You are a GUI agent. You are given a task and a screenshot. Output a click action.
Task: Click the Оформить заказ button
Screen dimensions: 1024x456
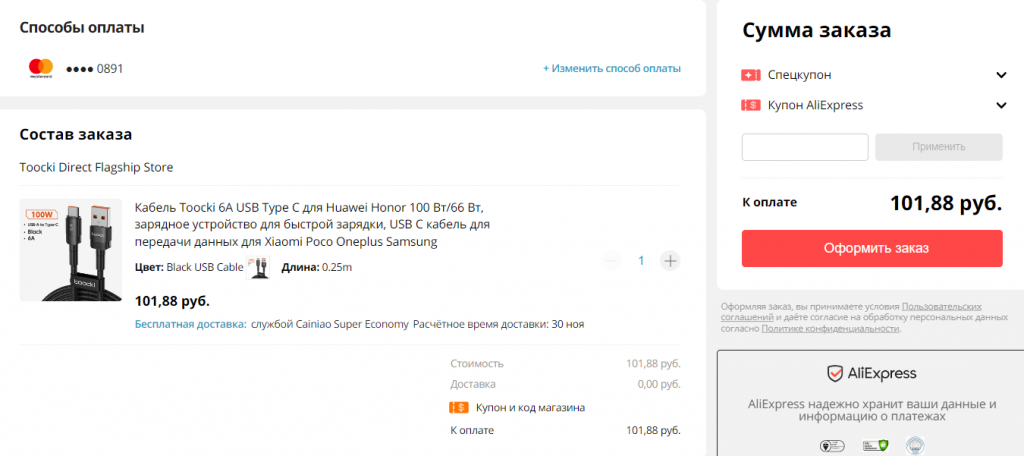click(x=872, y=248)
